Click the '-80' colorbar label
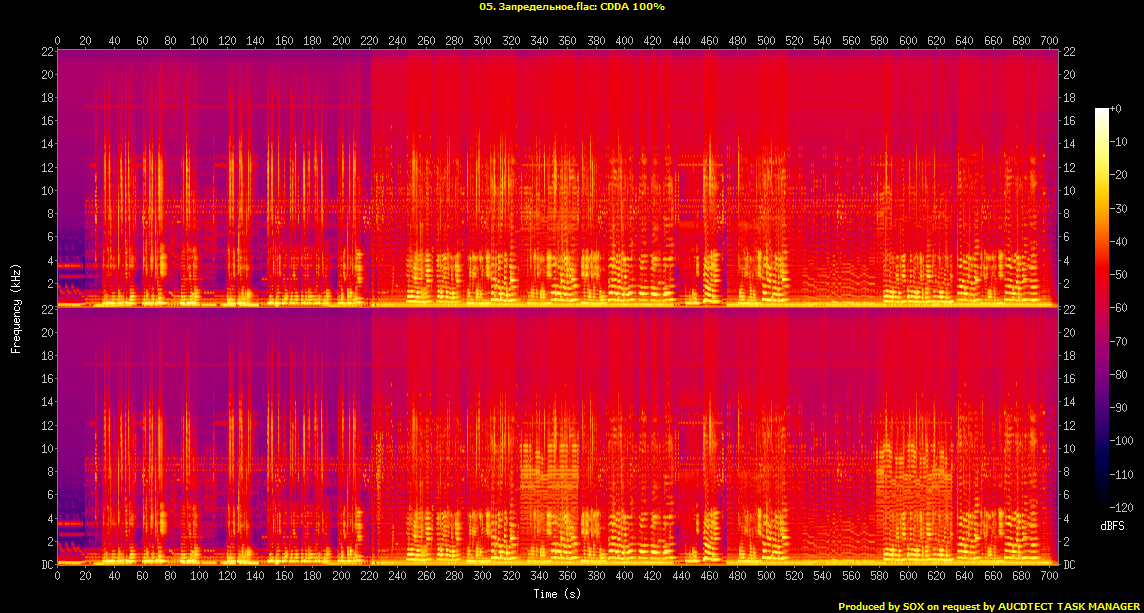 point(1117,374)
